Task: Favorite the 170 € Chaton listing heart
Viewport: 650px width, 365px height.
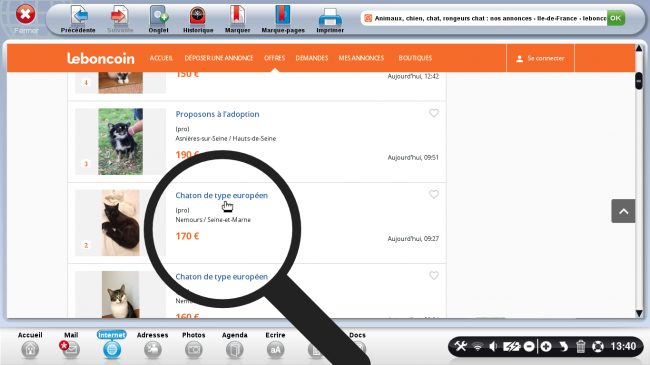Action: pyautogui.click(x=434, y=194)
